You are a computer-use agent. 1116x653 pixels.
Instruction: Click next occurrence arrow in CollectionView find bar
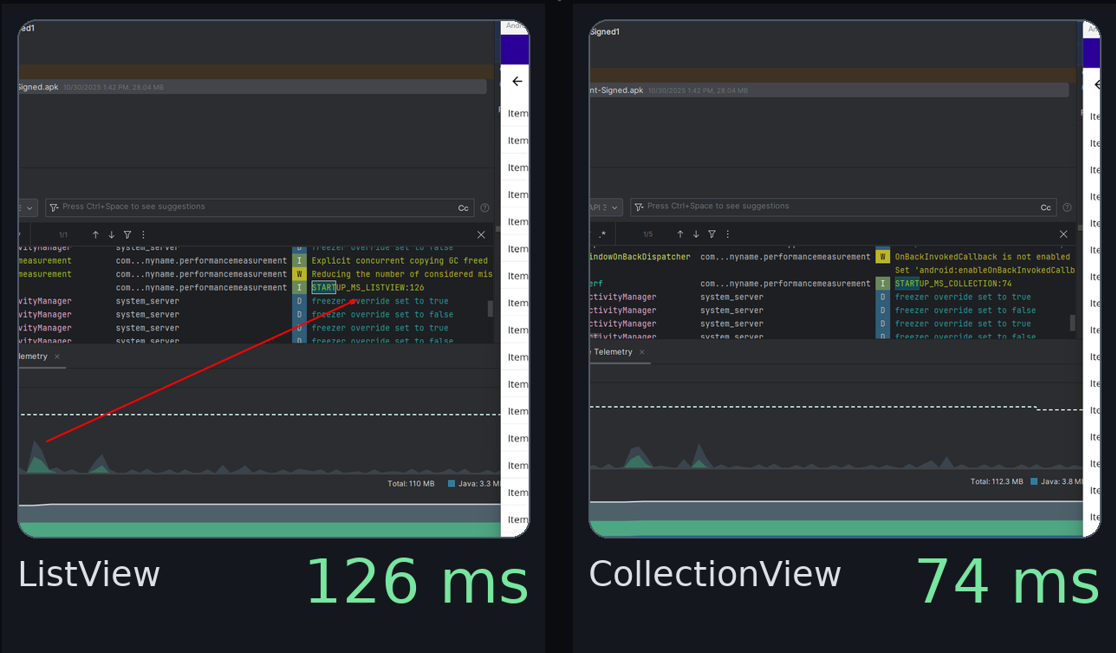696,235
